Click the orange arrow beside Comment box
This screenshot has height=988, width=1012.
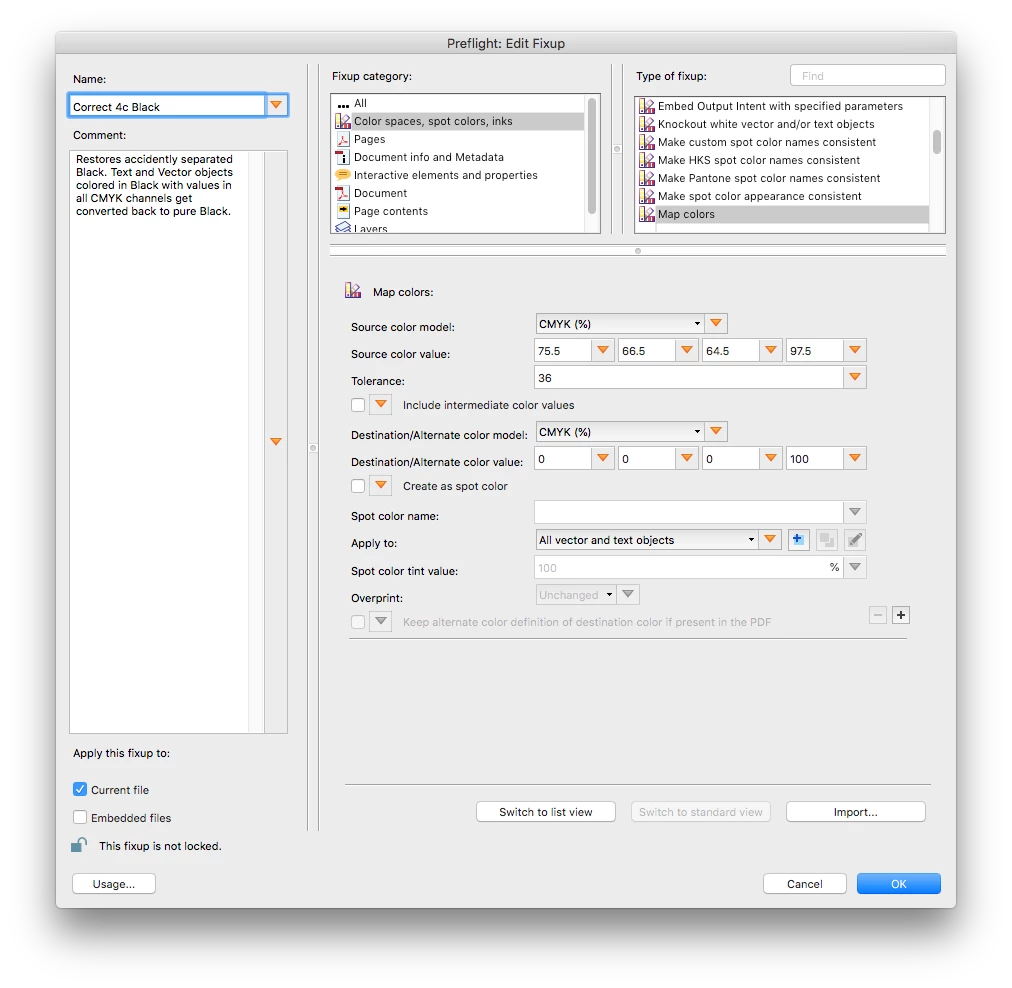[x=276, y=441]
